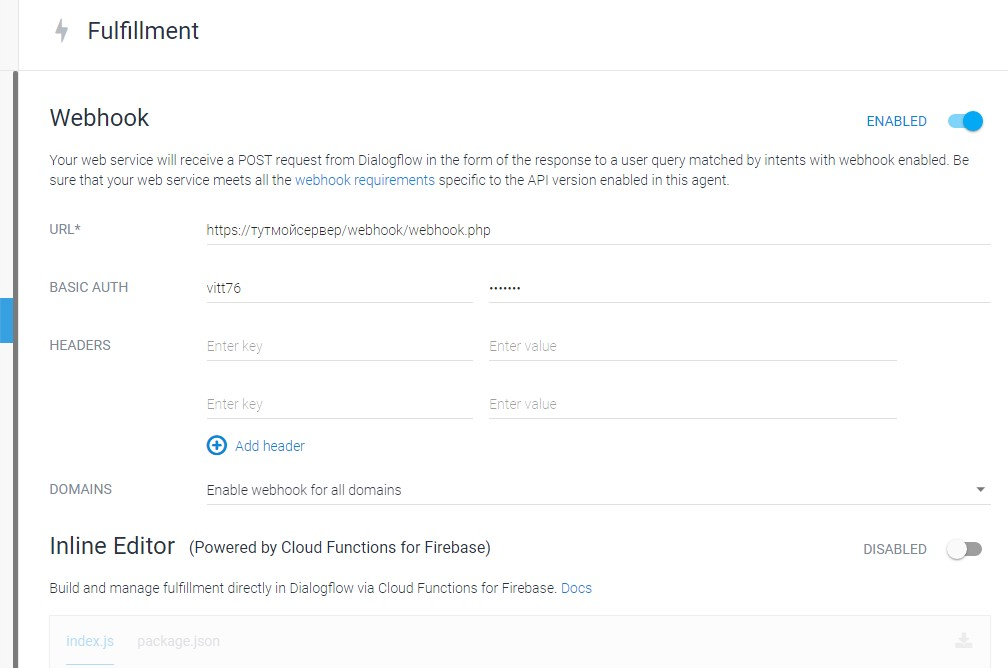The width and height of the screenshot is (1008, 668).
Task: Switch to the package.json tab
Action: [x=178, y=641]
